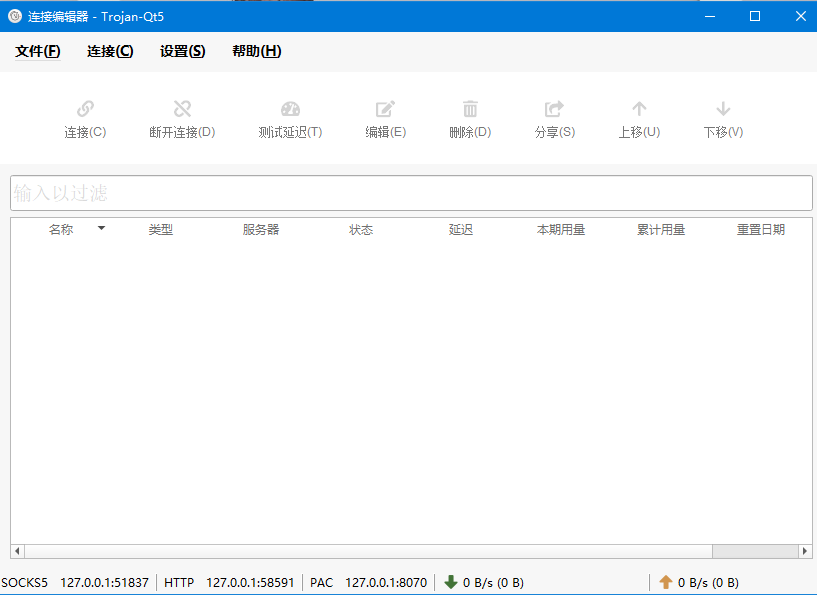The image size is (817, 595).
Task: Sort by the 本期用量 column header
Action: pyautogui.click(x=561, y=230)
